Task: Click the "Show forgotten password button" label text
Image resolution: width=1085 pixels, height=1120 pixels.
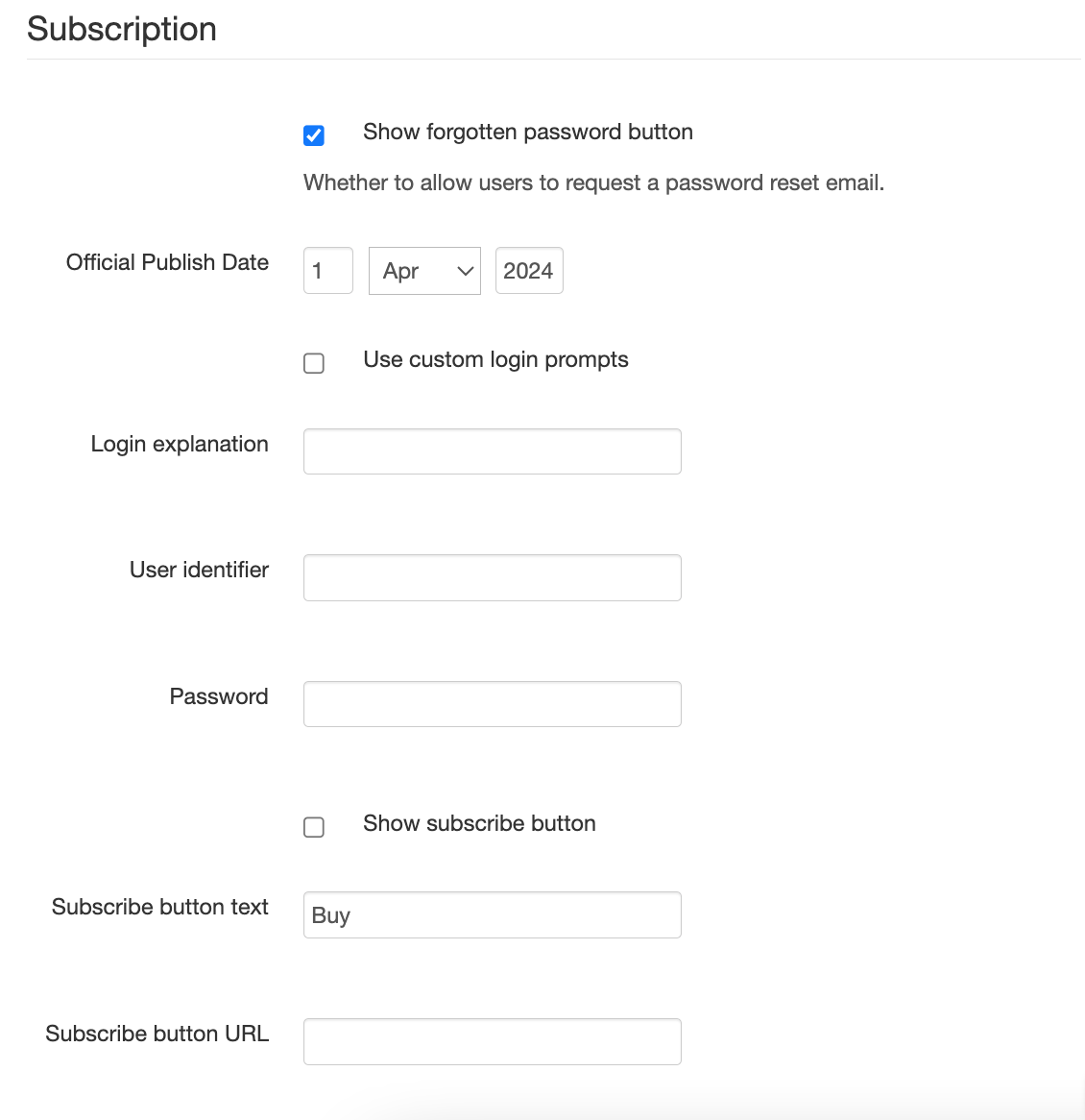Action: (527, 133)
